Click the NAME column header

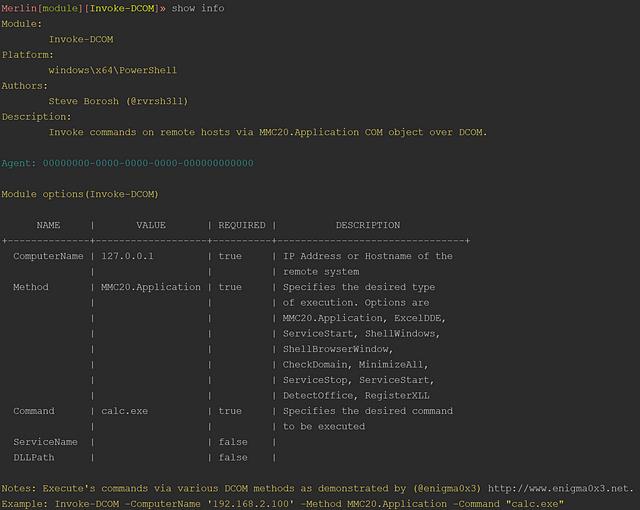(48, 225)
